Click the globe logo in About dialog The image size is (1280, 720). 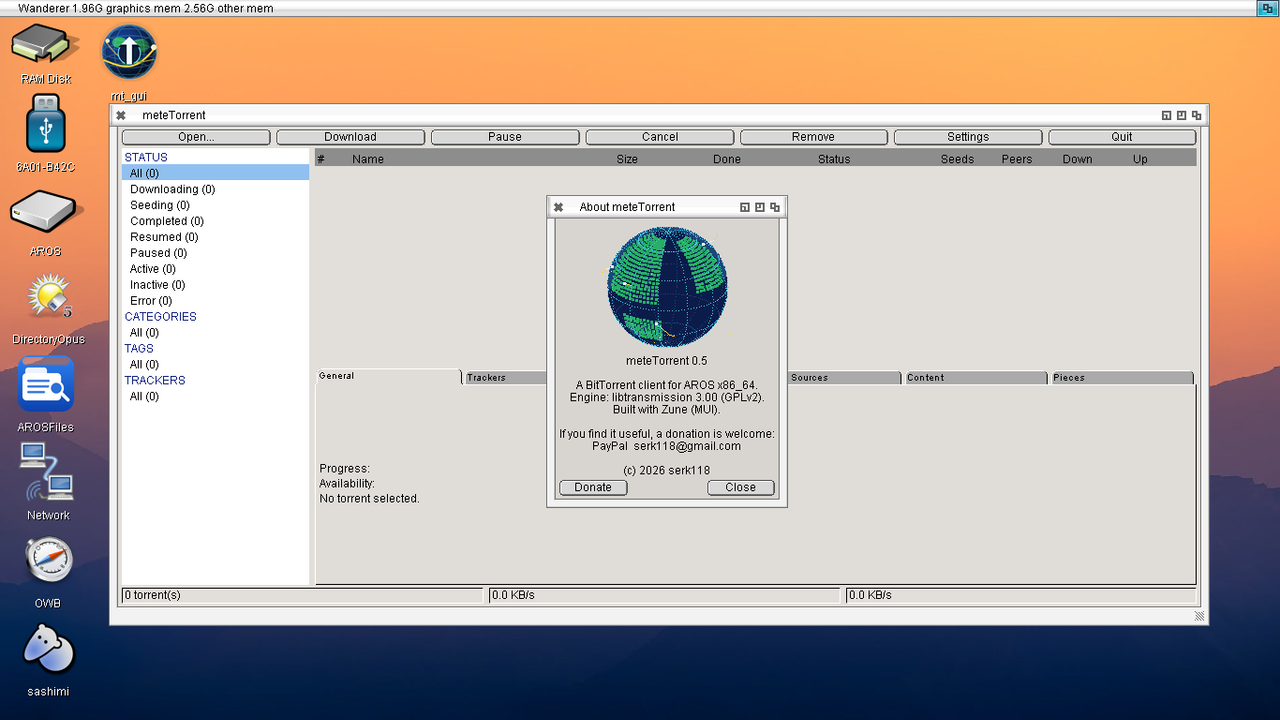667,287
